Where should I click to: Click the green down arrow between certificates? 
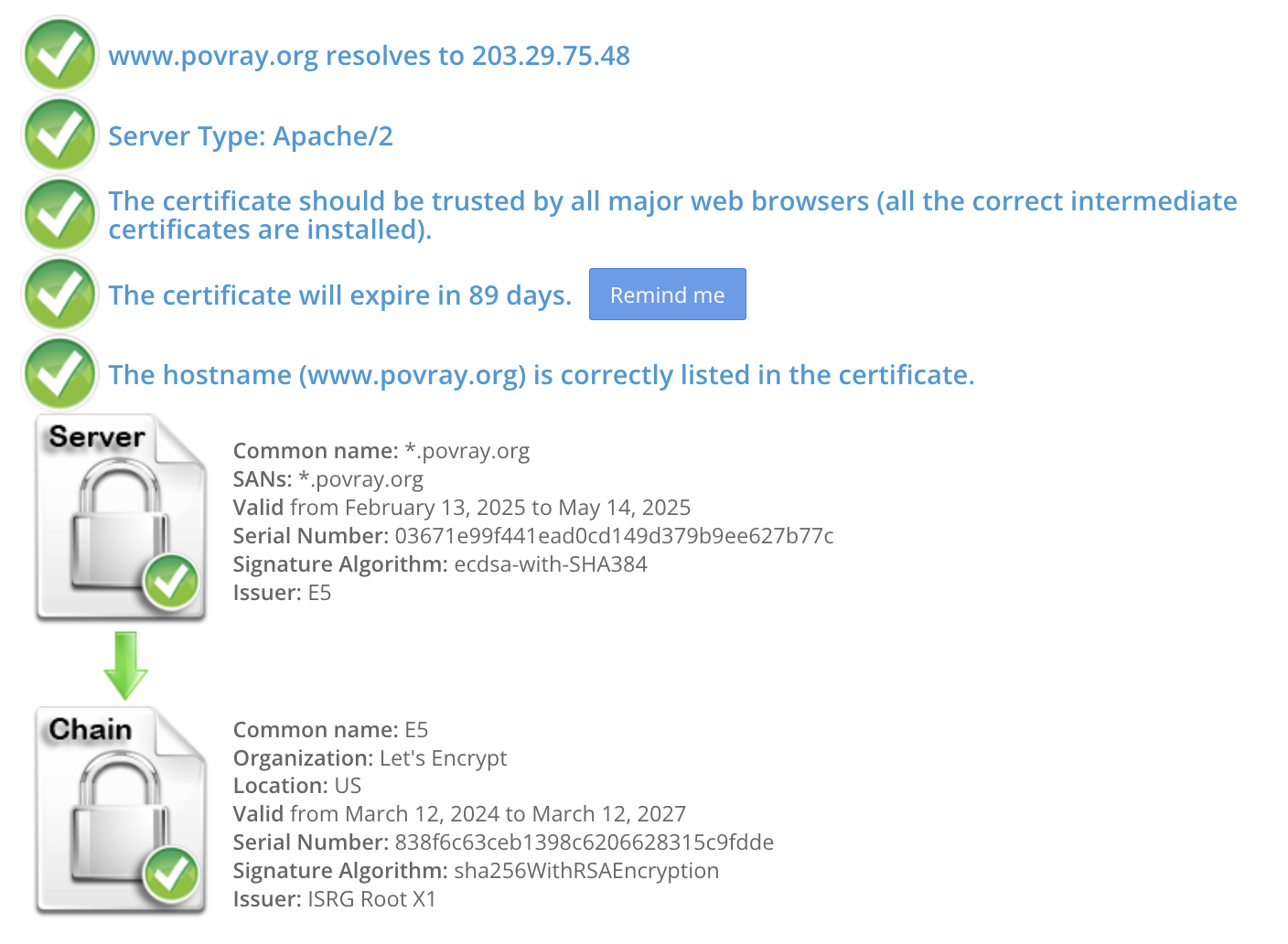click(125, 665)
